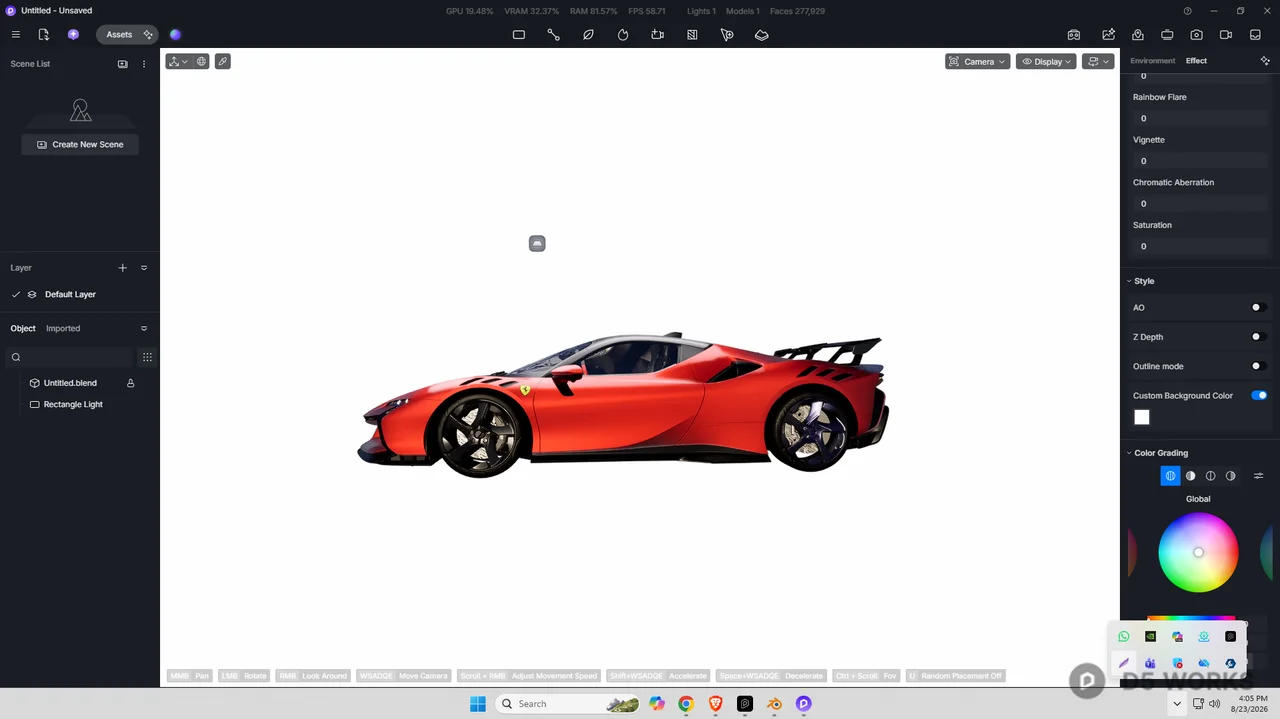Open the effect panel sparkle preset icon

[x=1265, y=61]
